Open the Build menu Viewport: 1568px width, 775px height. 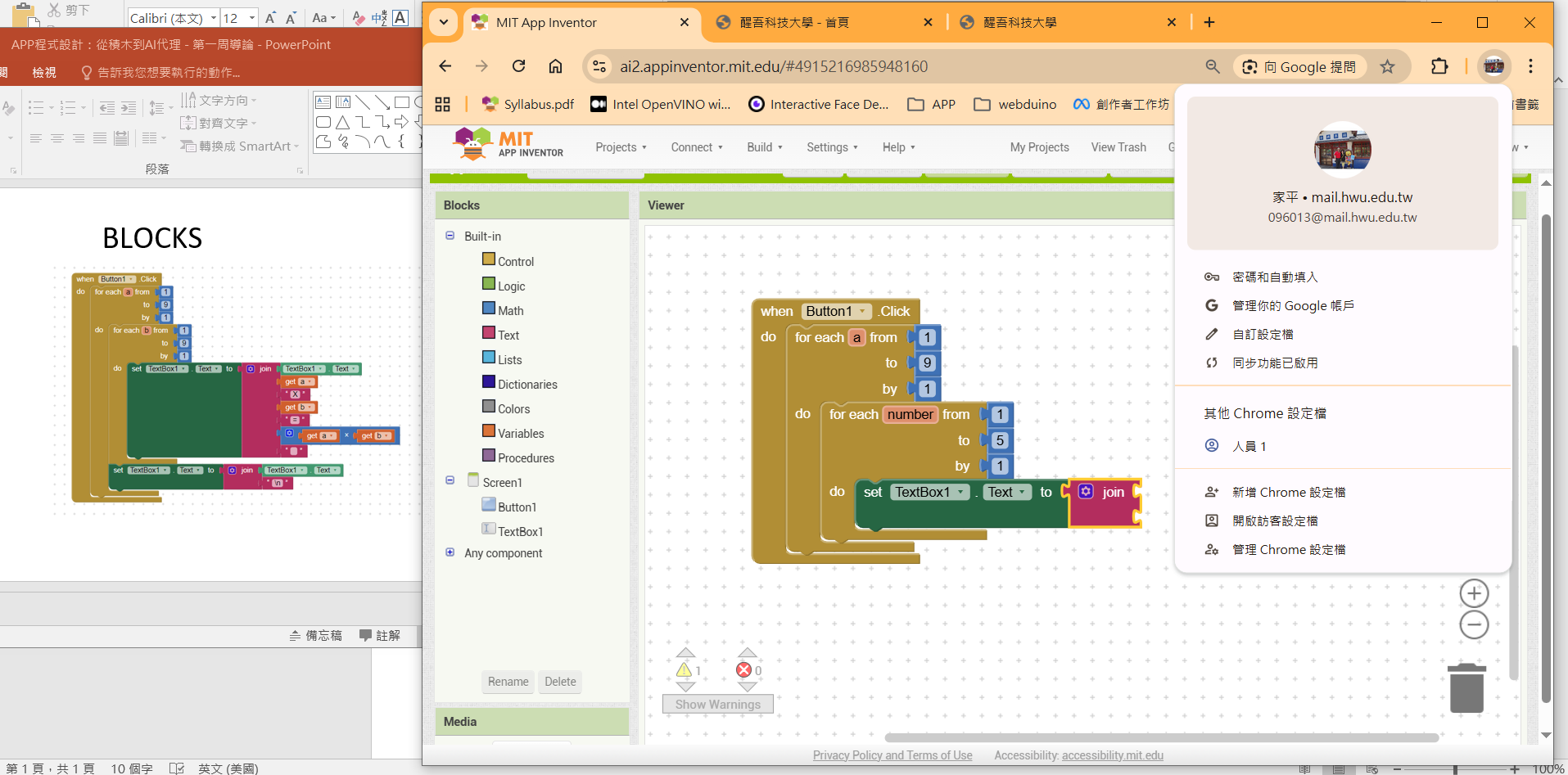pyautogui.click(x=764, y=147)
